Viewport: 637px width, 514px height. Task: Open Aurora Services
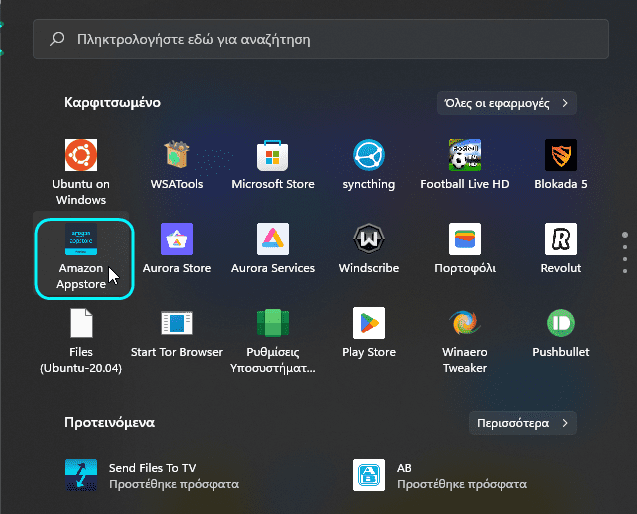[x=273, y=249]
